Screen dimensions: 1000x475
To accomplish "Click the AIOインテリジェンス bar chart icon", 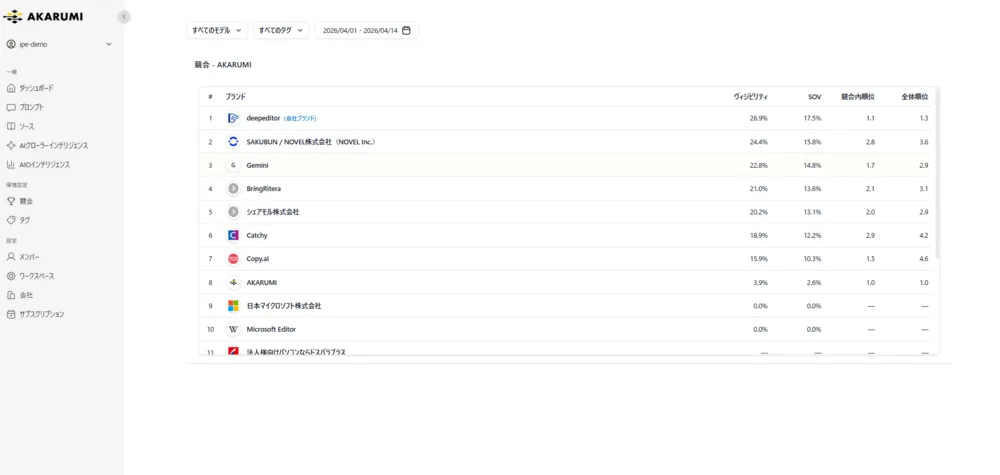I will pyautogui.click(x=11, y=164).
